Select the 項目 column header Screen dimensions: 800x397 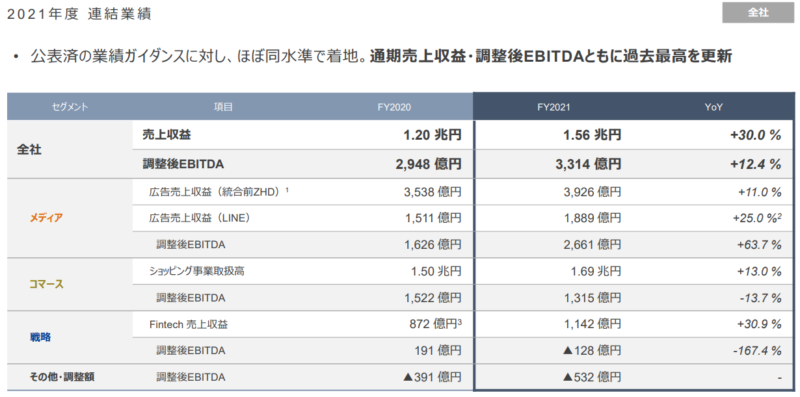(x=223, y=107)
